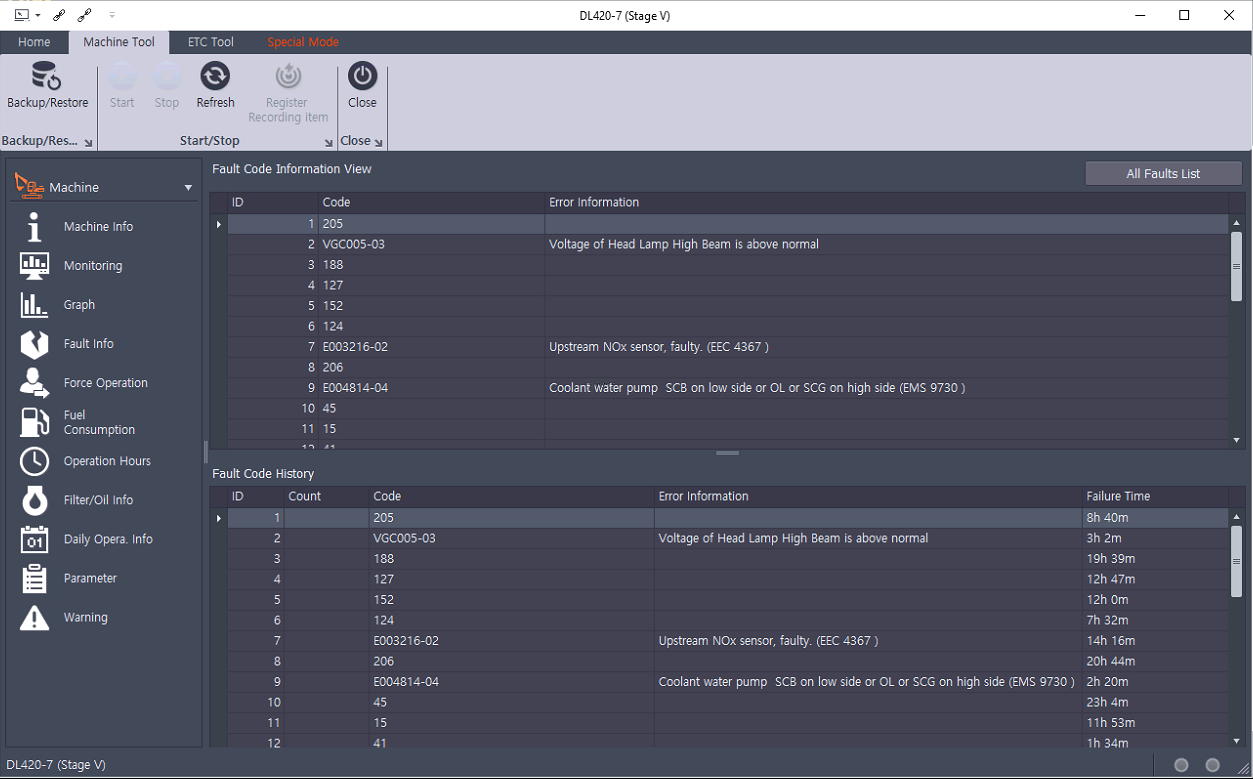Click Upstream NOx sensor text in history
The height and width of the screenshot is (779, 1253).
[x=768, y=641]
